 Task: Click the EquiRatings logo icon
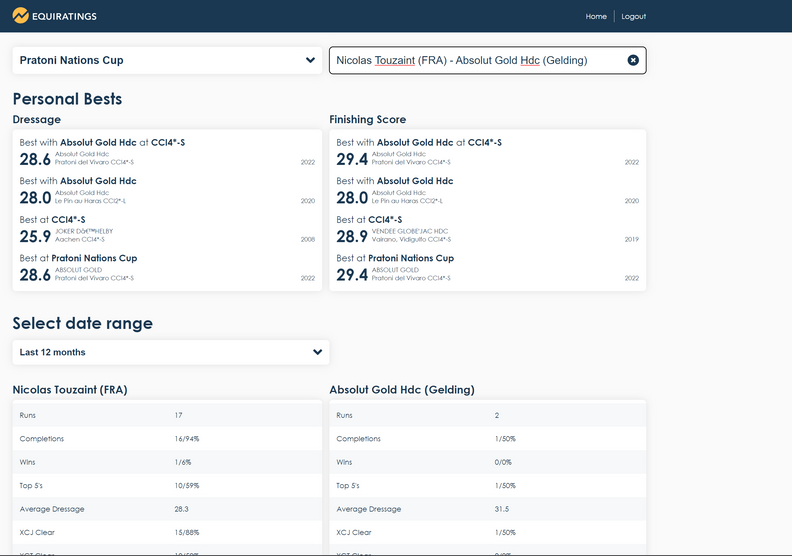coord(20,16)
